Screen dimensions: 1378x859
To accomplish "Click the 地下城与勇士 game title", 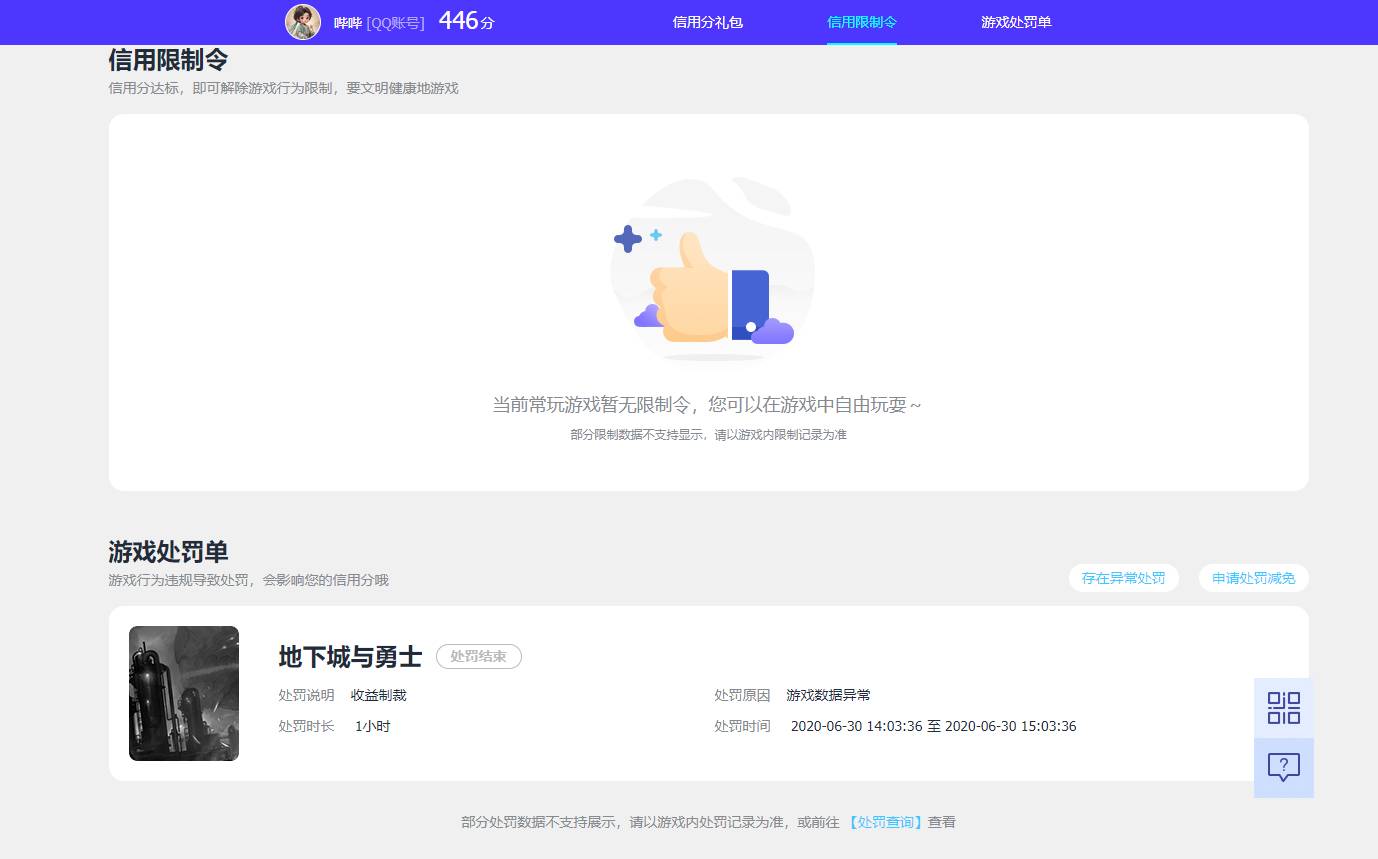I will click(x=349, y=657).
